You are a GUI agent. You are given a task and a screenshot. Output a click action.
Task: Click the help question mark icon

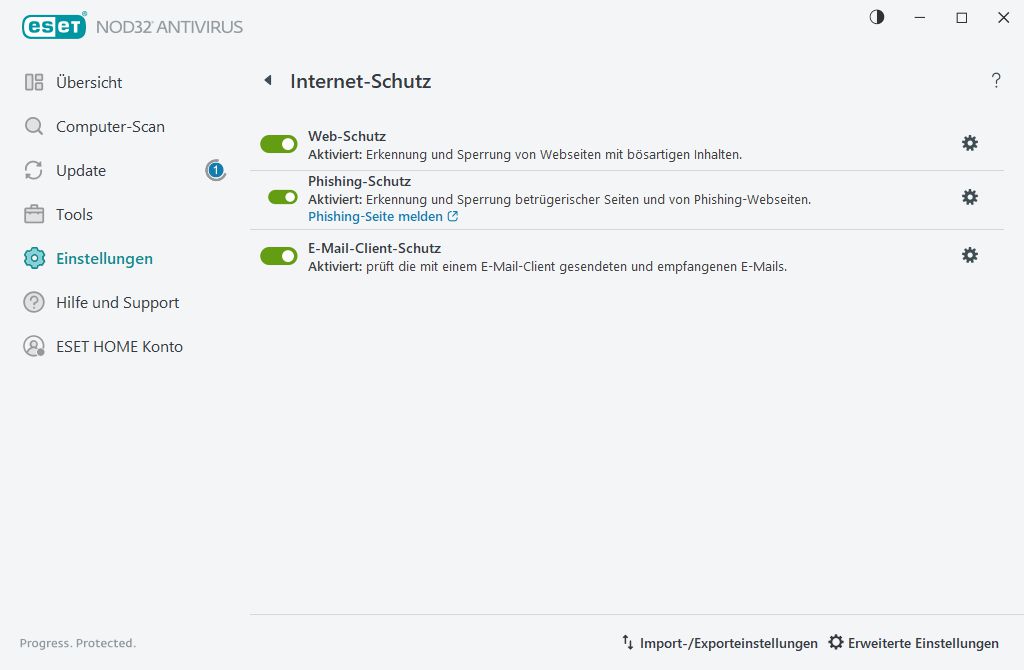[996, 81]
